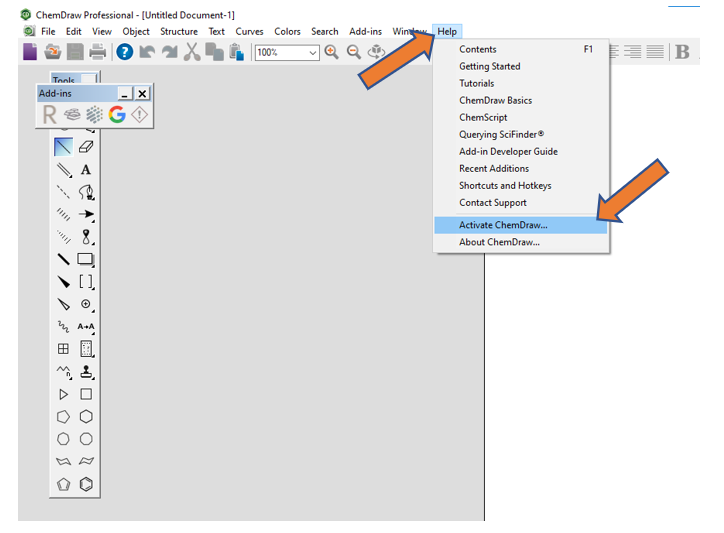This screenshot has width=724, height=533.
Task: Select the Hollow Wedged Bond tool
Action: pyautogui.click(x=64, y=304)
